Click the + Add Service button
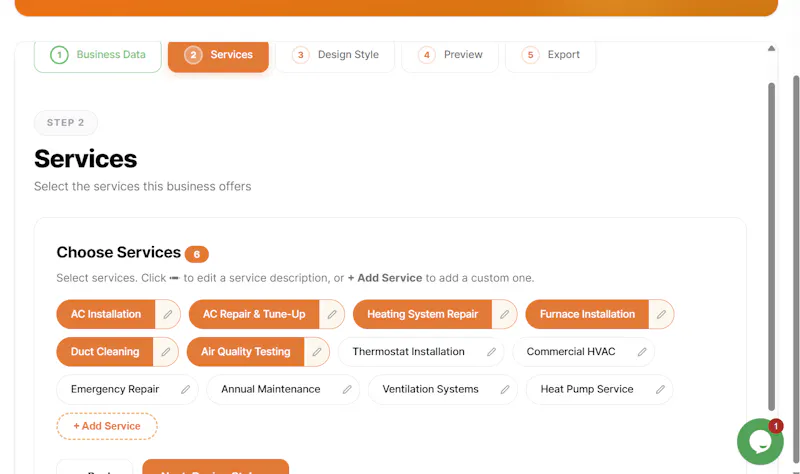 (x=107, y=426)
